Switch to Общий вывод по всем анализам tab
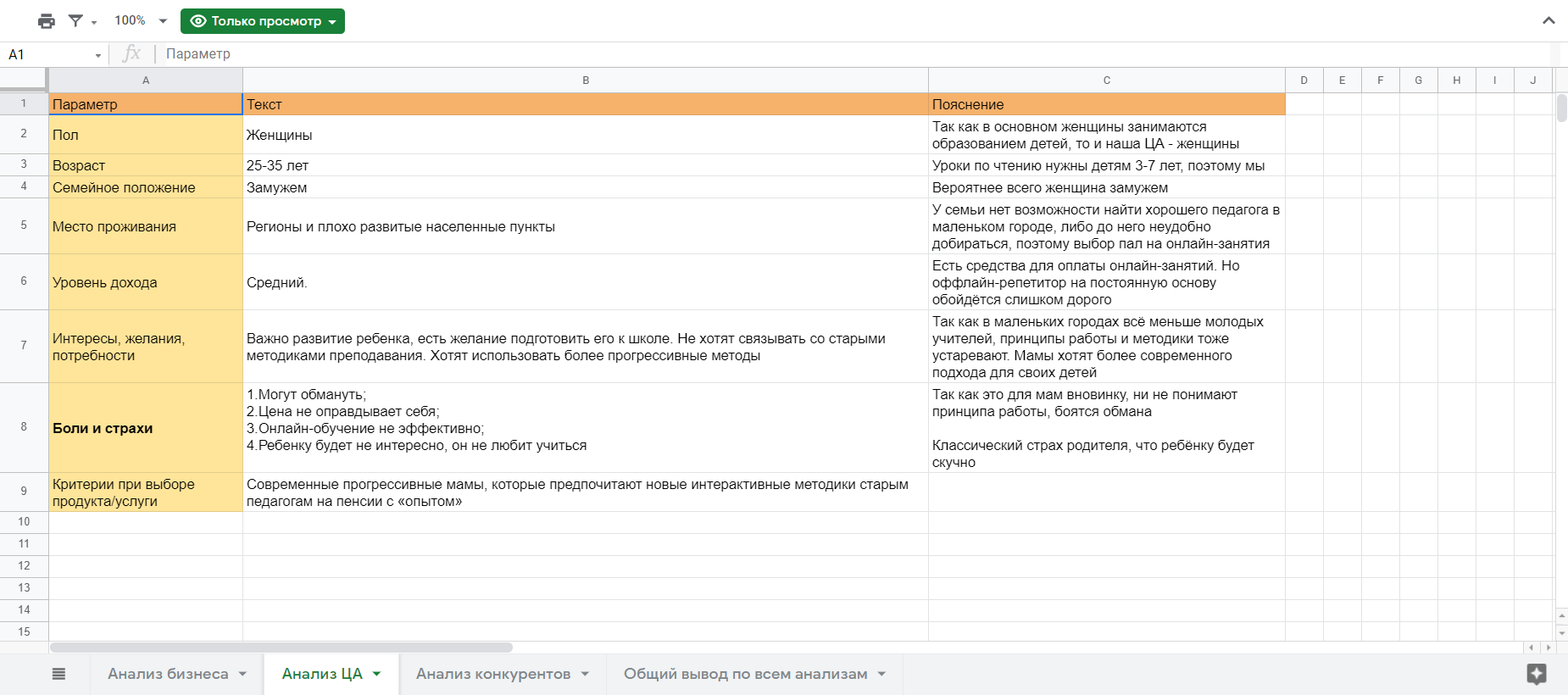The width and height of the screenshot is (1568, 695). tap(745, 674)
